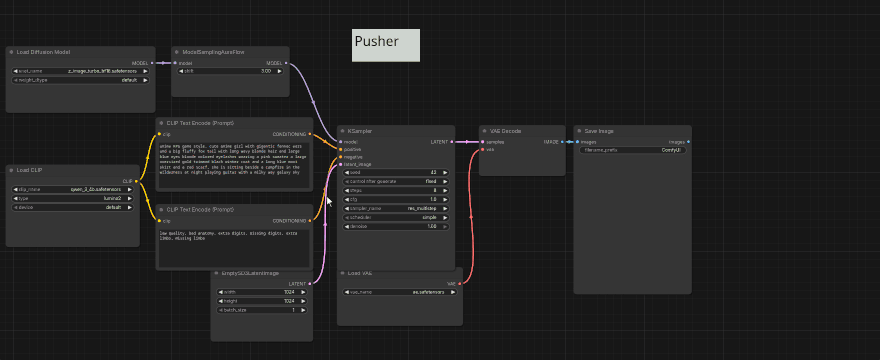Select the VAE Decode node by its title
Viewport: 880px width, 360px height.
505,131
